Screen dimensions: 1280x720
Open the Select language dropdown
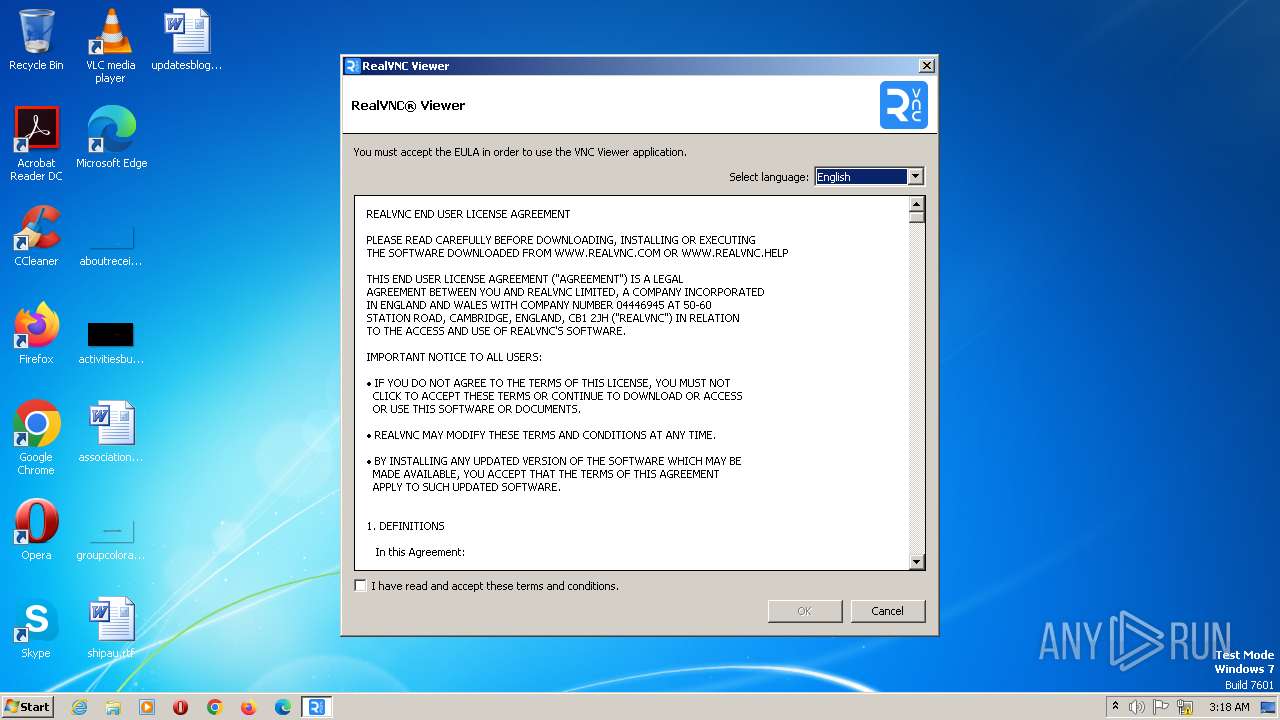coord(869,177)
